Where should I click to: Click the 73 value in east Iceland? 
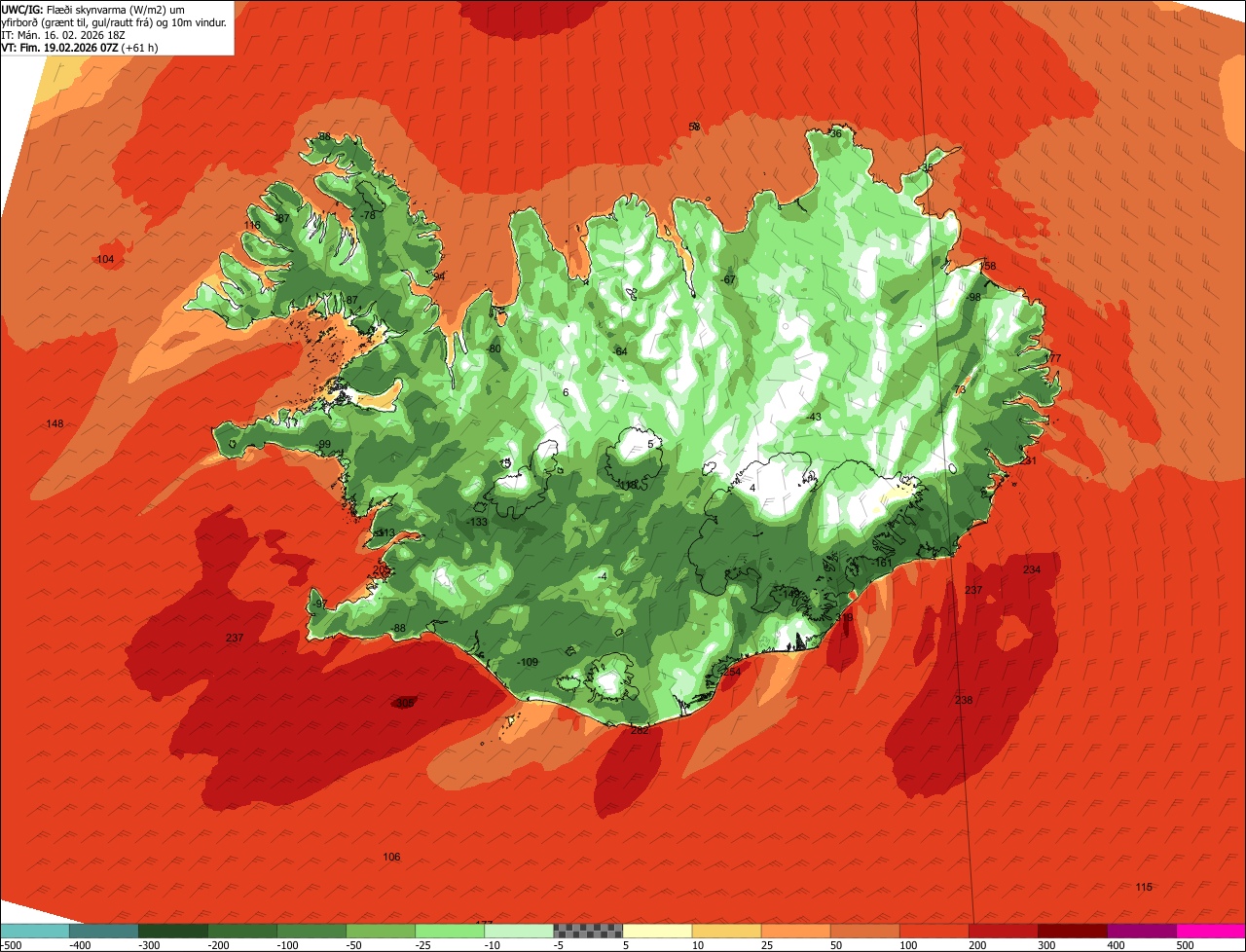[x=960, y=389]
